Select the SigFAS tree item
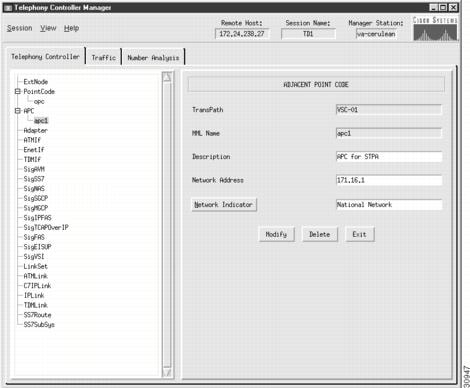470x388 pixels. pyautogui.click(x=34, y=237)
